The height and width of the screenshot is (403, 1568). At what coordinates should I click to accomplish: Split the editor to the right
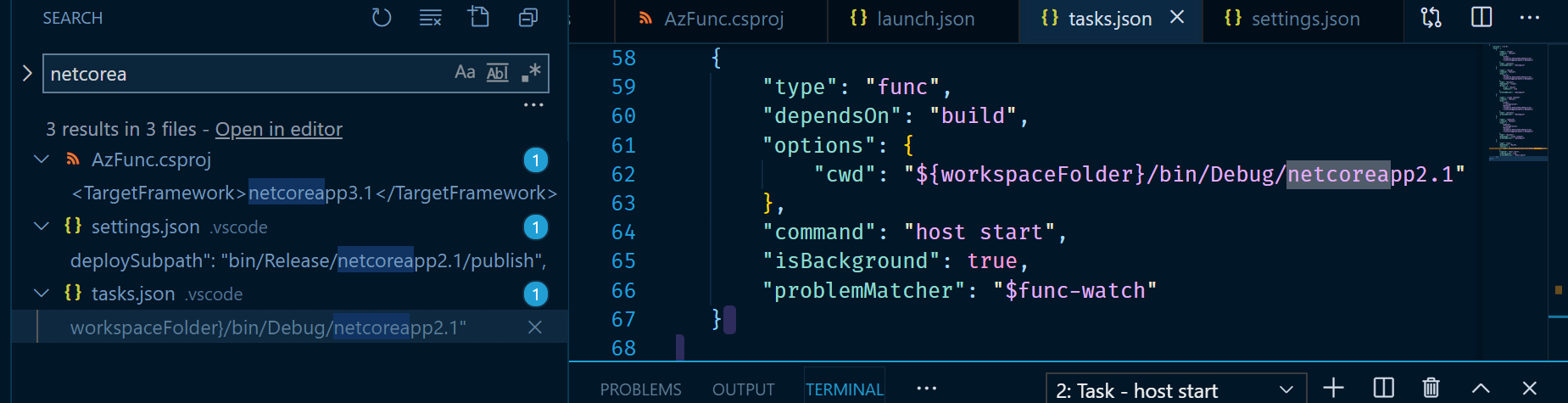coord(1482,18)
